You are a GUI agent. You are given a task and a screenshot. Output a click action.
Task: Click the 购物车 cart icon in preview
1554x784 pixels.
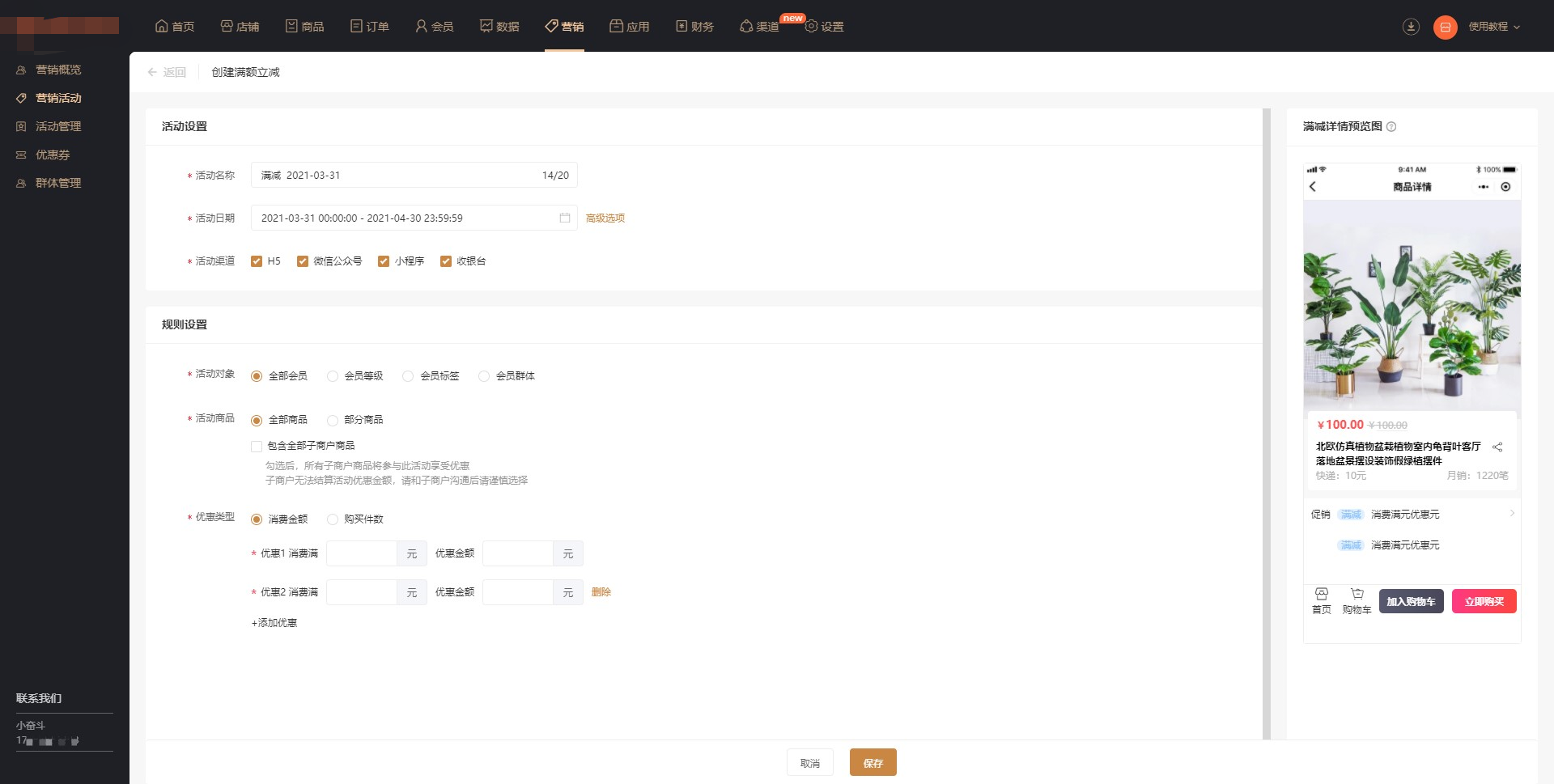(1357, 594)
